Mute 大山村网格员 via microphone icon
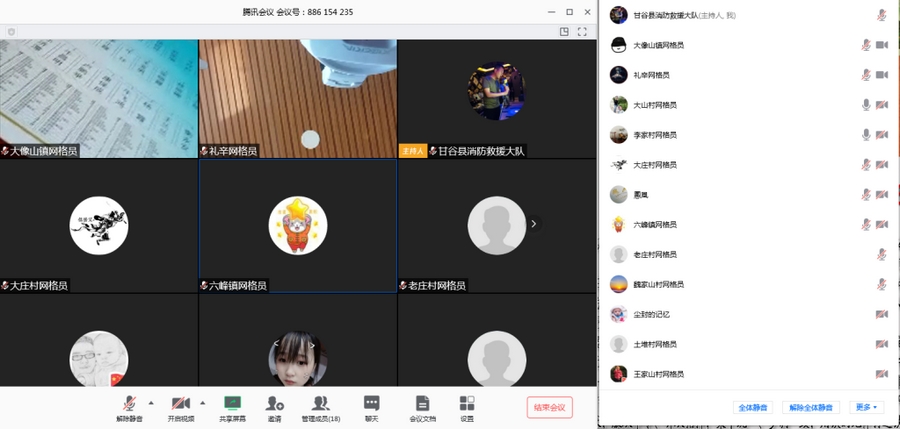The height and width of the screenshot is (429, 900). (x=866, y=105)
